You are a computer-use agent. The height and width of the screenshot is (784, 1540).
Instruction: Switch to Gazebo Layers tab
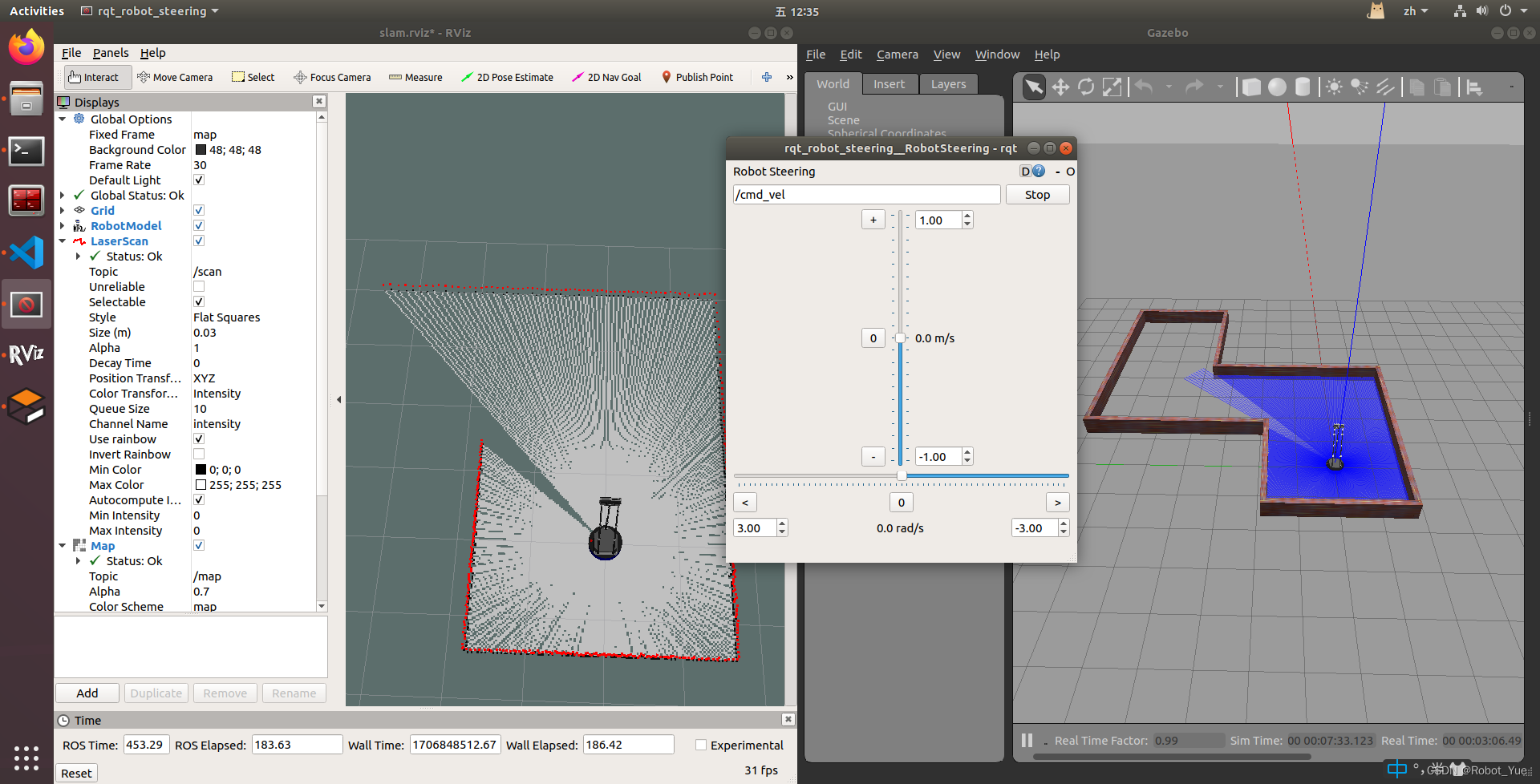[x=948, y=84]
